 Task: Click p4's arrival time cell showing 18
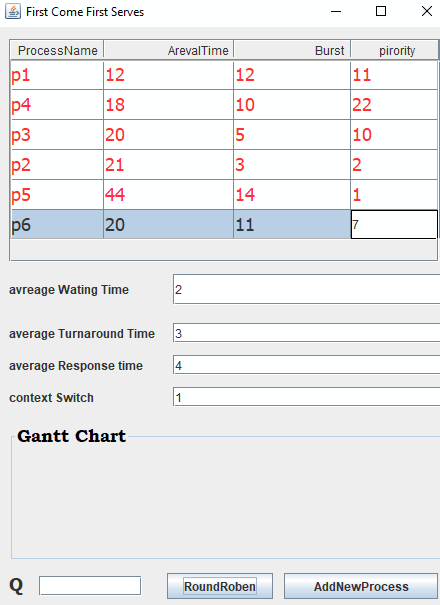point(168,105)
